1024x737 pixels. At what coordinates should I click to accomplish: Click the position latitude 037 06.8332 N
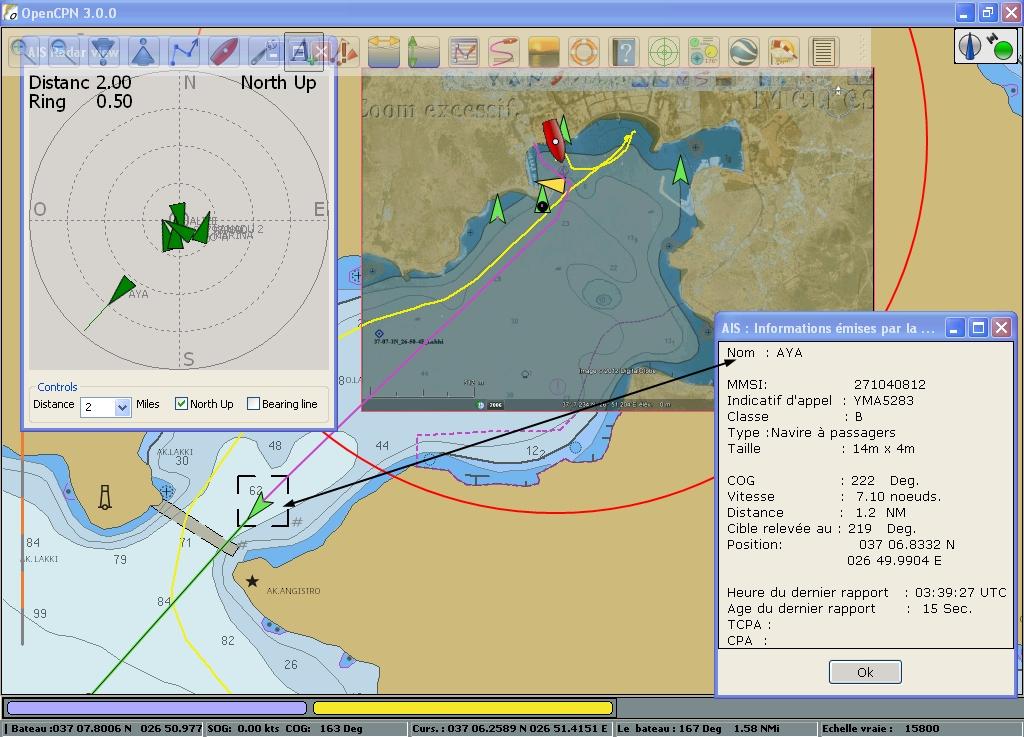pyautogui.click(x=906, y=544)
